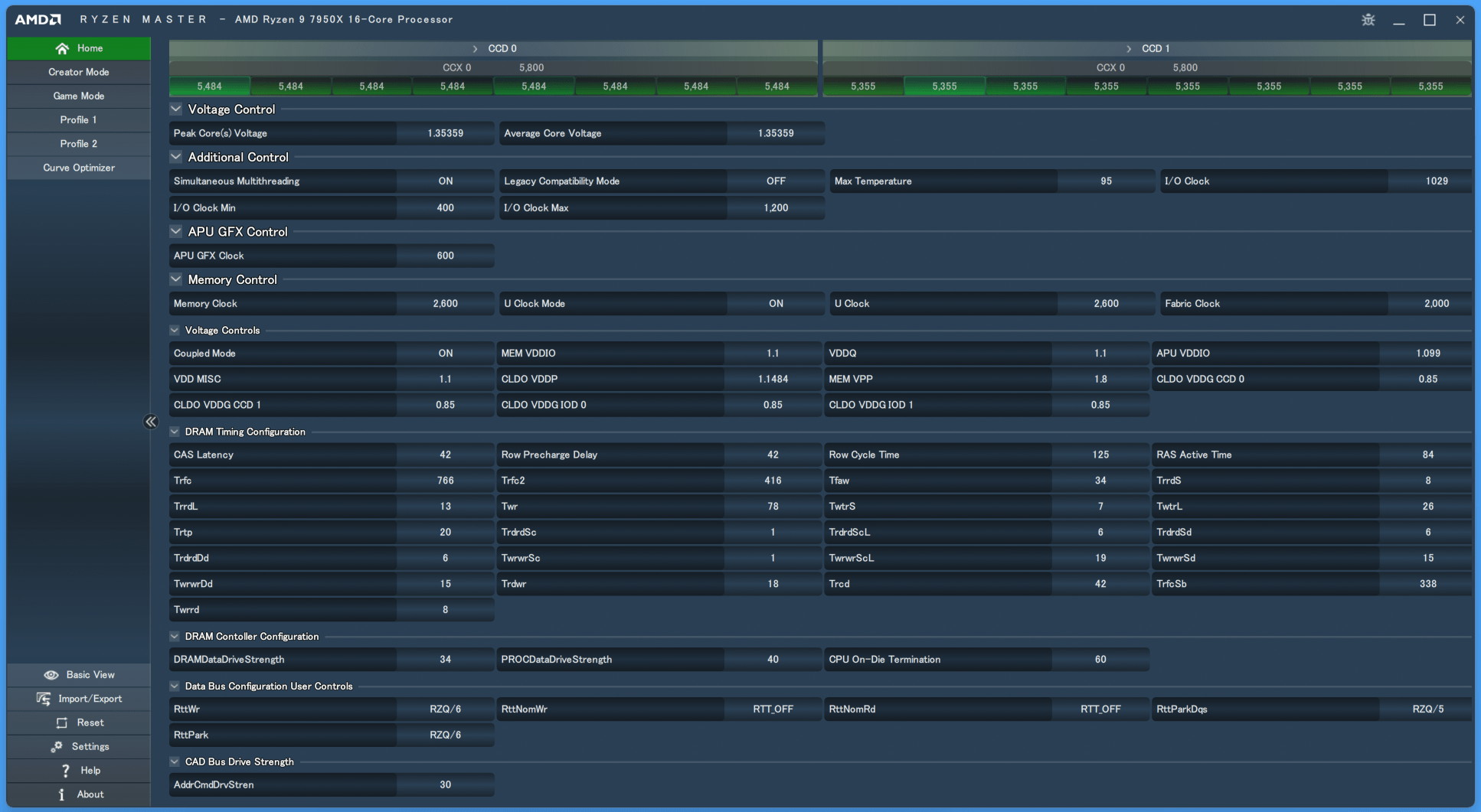Image resolution: width=1481 pixels, height=812 pixels.
Task: Open the RttNomWr RTT_OFF value dropdown
Action: [773, 709]
